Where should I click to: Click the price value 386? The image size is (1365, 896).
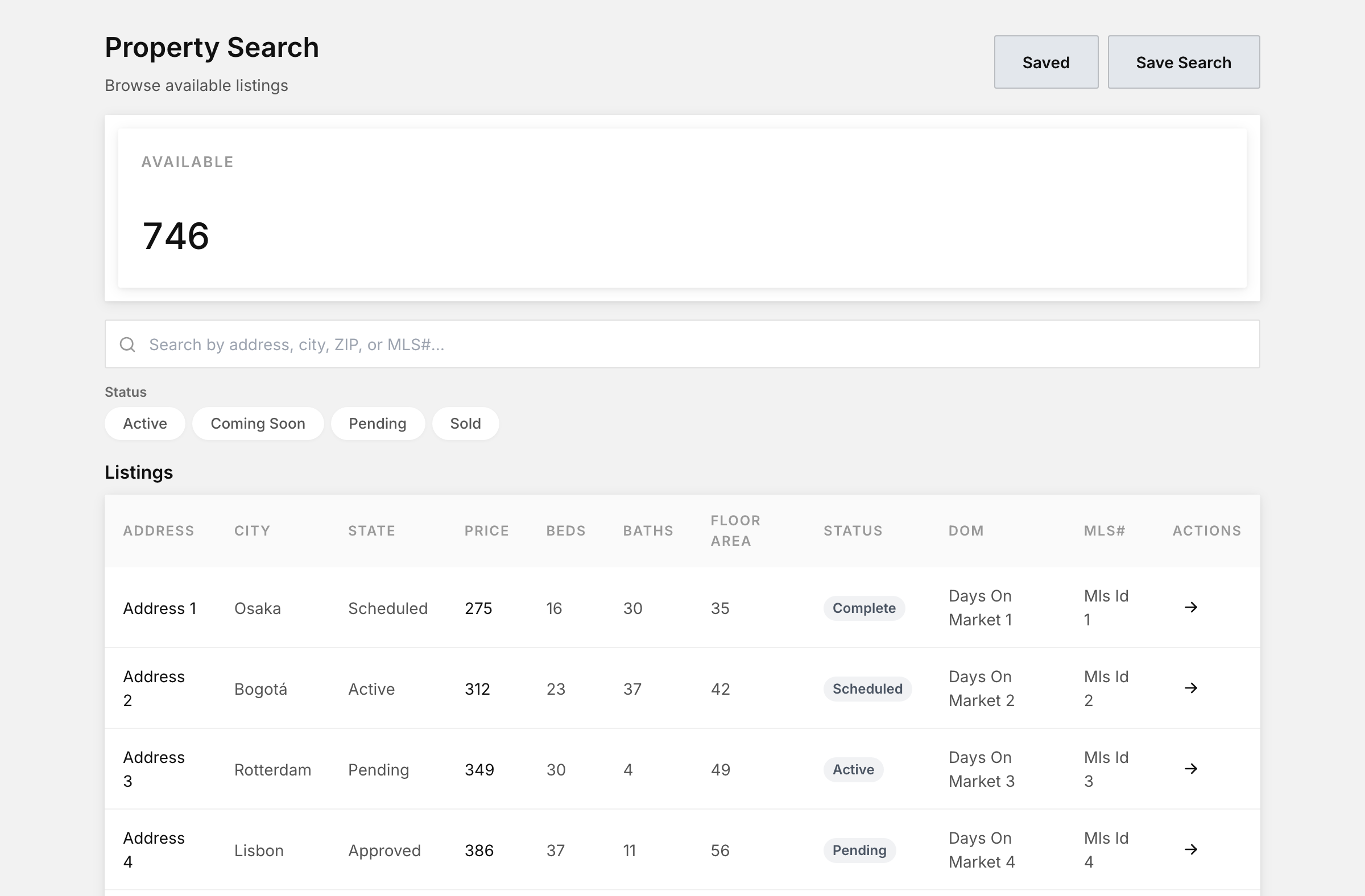coord(479,851)
